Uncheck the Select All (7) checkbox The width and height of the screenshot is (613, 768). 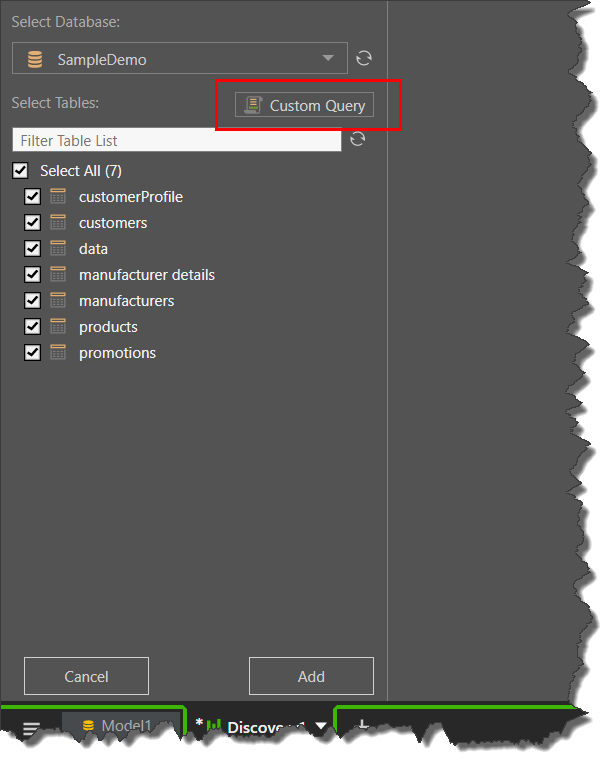click(x=21, y=171)
